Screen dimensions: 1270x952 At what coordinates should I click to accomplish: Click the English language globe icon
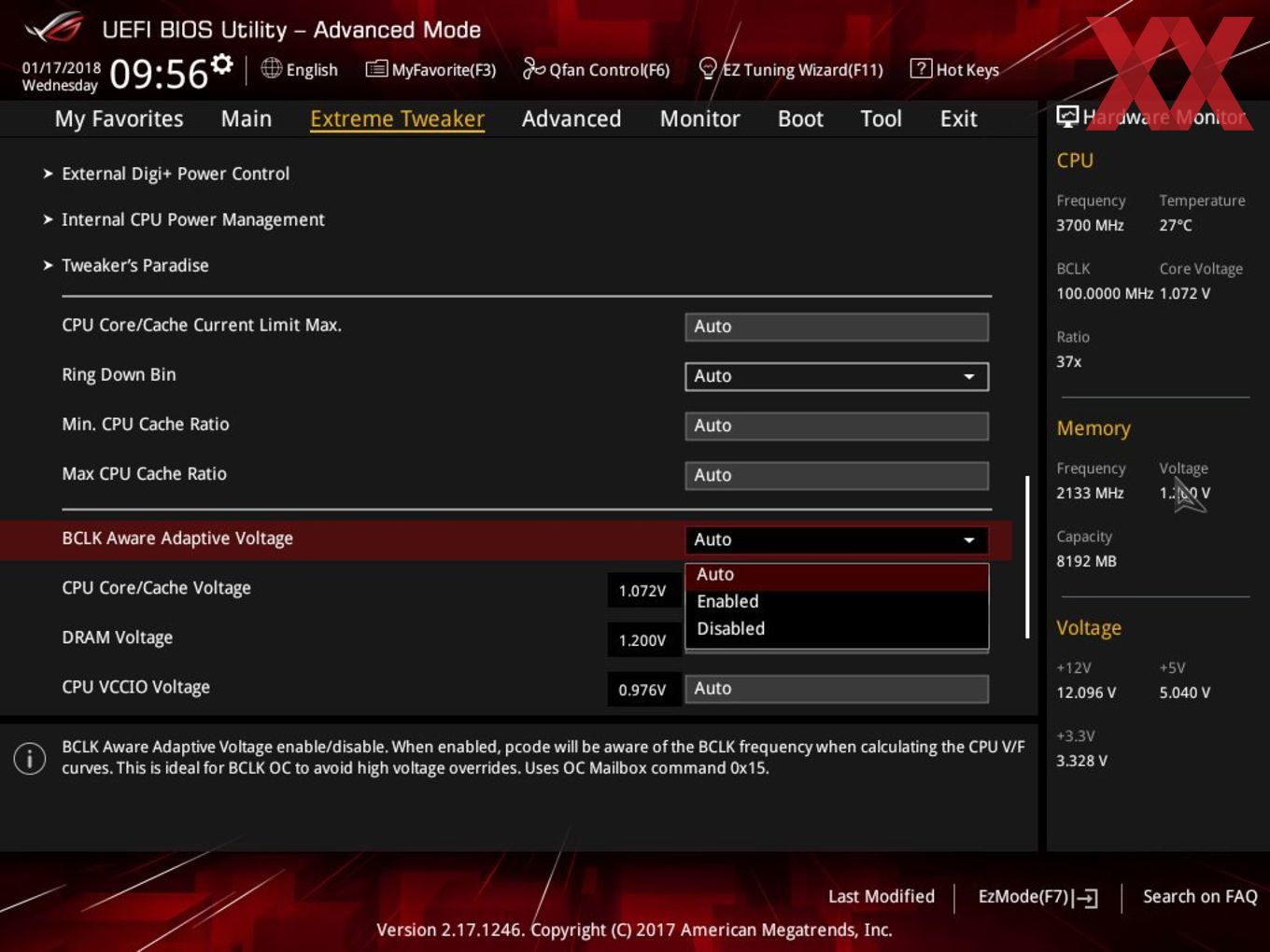pyautogui.click(x=271, y=68)
